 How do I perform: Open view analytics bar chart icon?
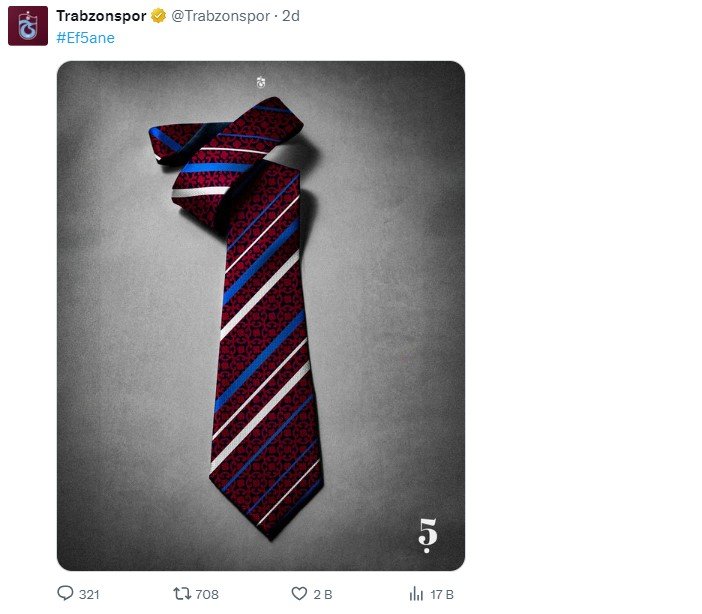click(416, 594)
